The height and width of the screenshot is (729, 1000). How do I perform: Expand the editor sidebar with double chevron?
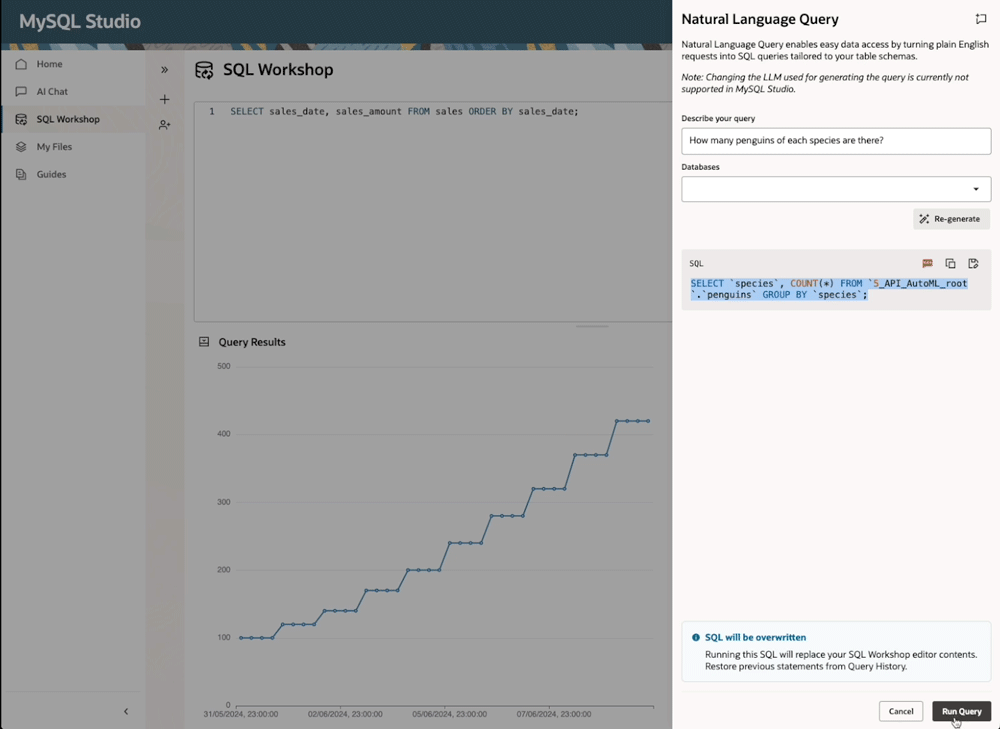click(164, 70)
